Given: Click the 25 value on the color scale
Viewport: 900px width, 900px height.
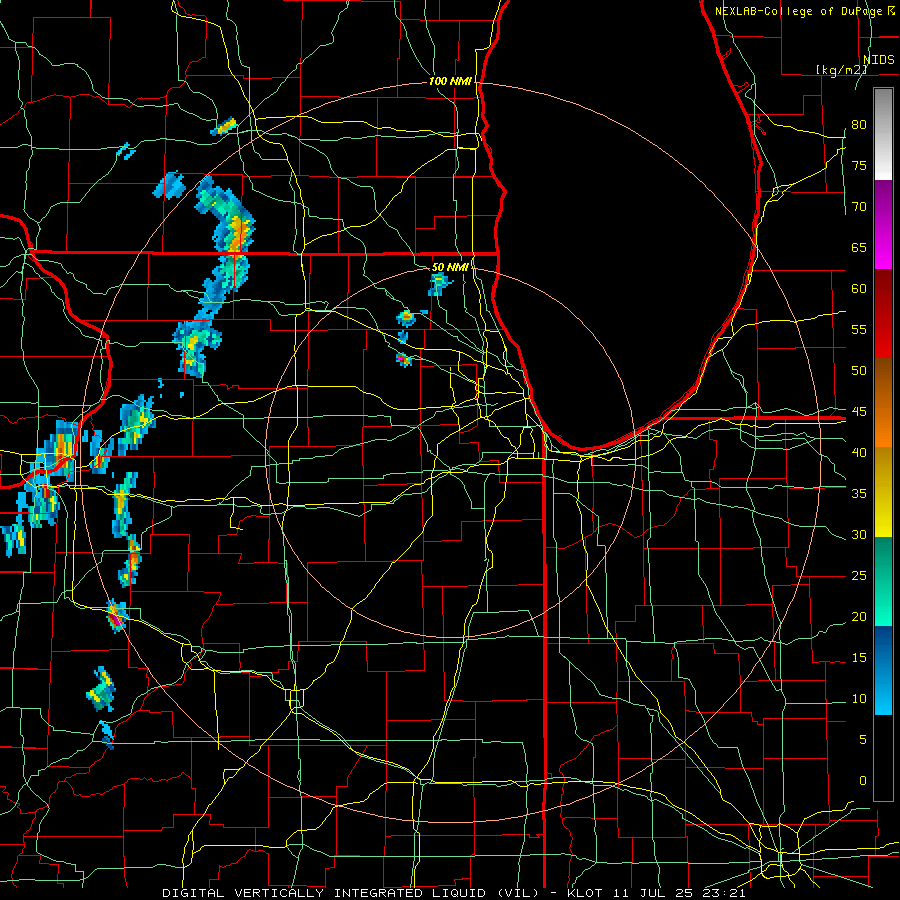Looking at the screenshot, I should tap(859, 575).
